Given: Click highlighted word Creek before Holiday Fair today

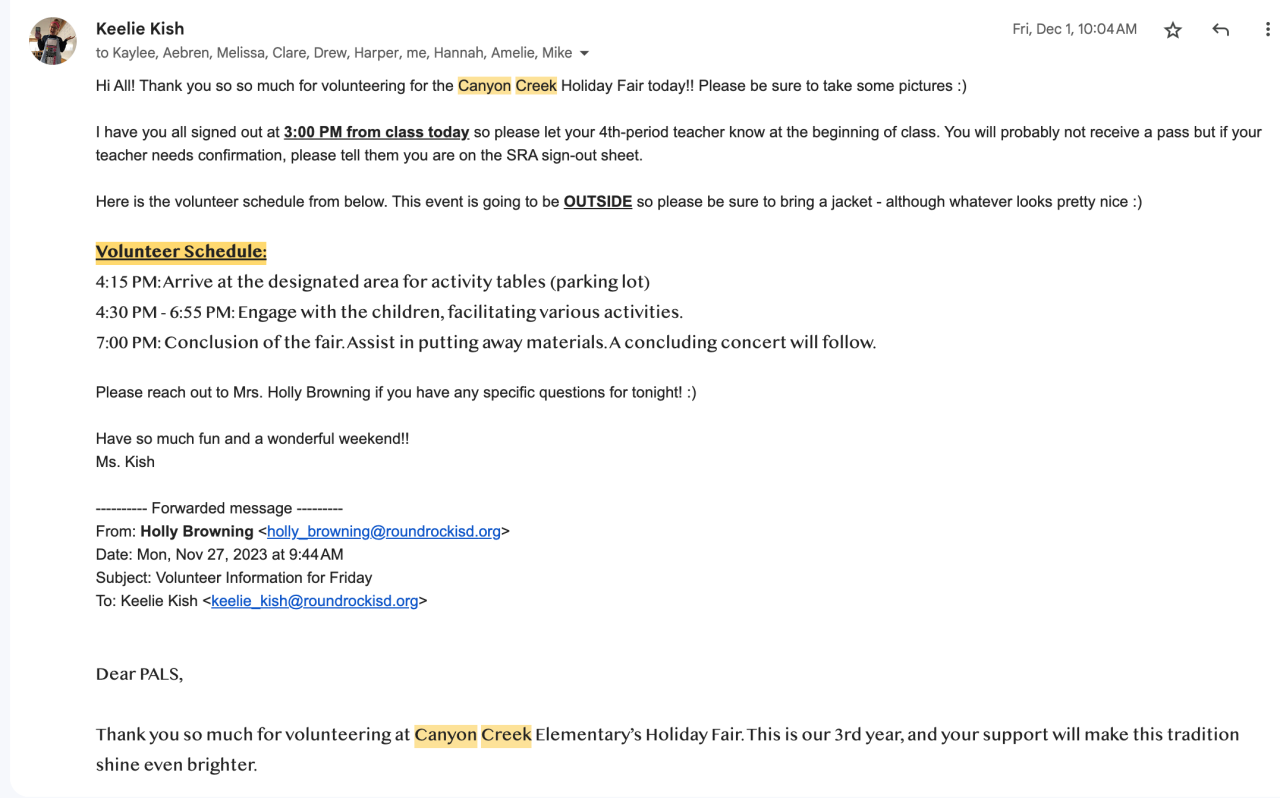Looking at the screenshot, I should 536,86.
